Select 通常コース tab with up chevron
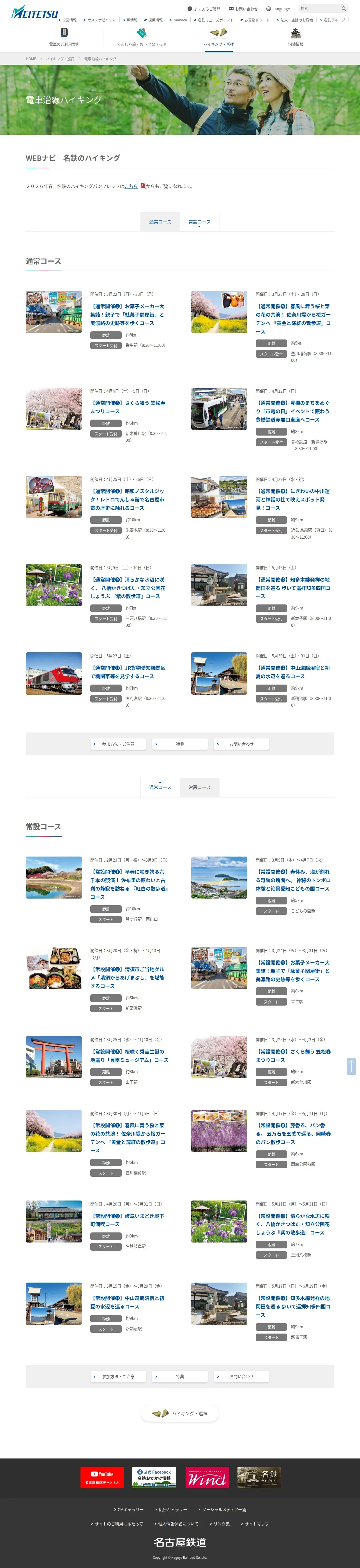This screenshot has height=1568, width=360. point(160,787)
